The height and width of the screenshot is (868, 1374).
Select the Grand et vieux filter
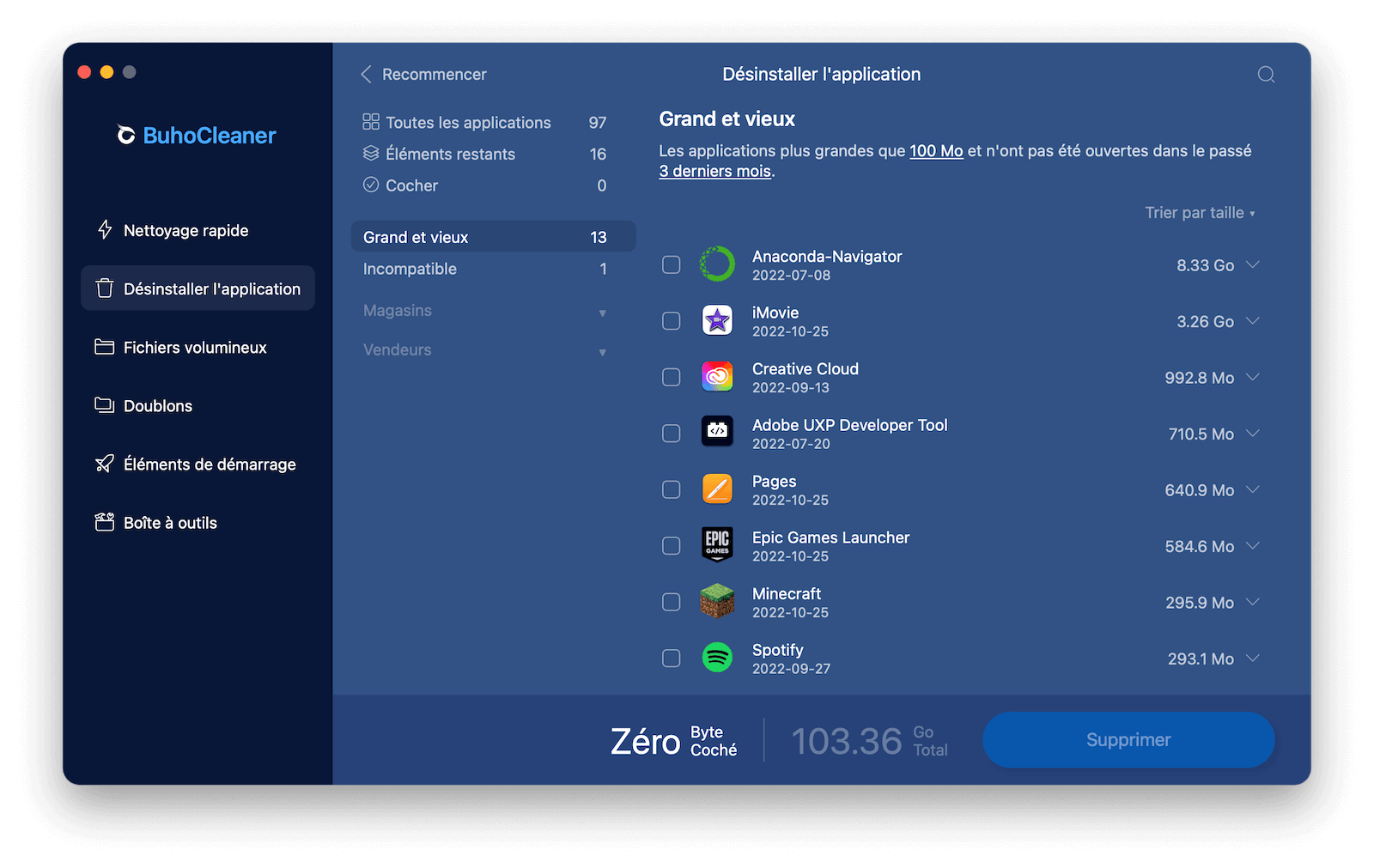coord(493,236)
